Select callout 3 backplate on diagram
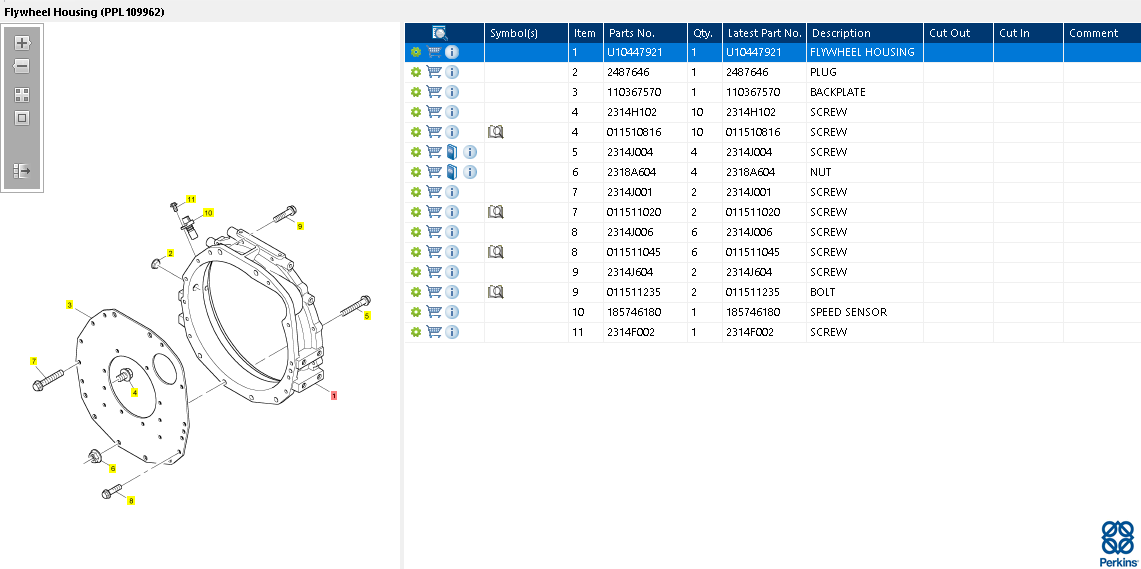Screen dimensions: 1141x569 69,305
